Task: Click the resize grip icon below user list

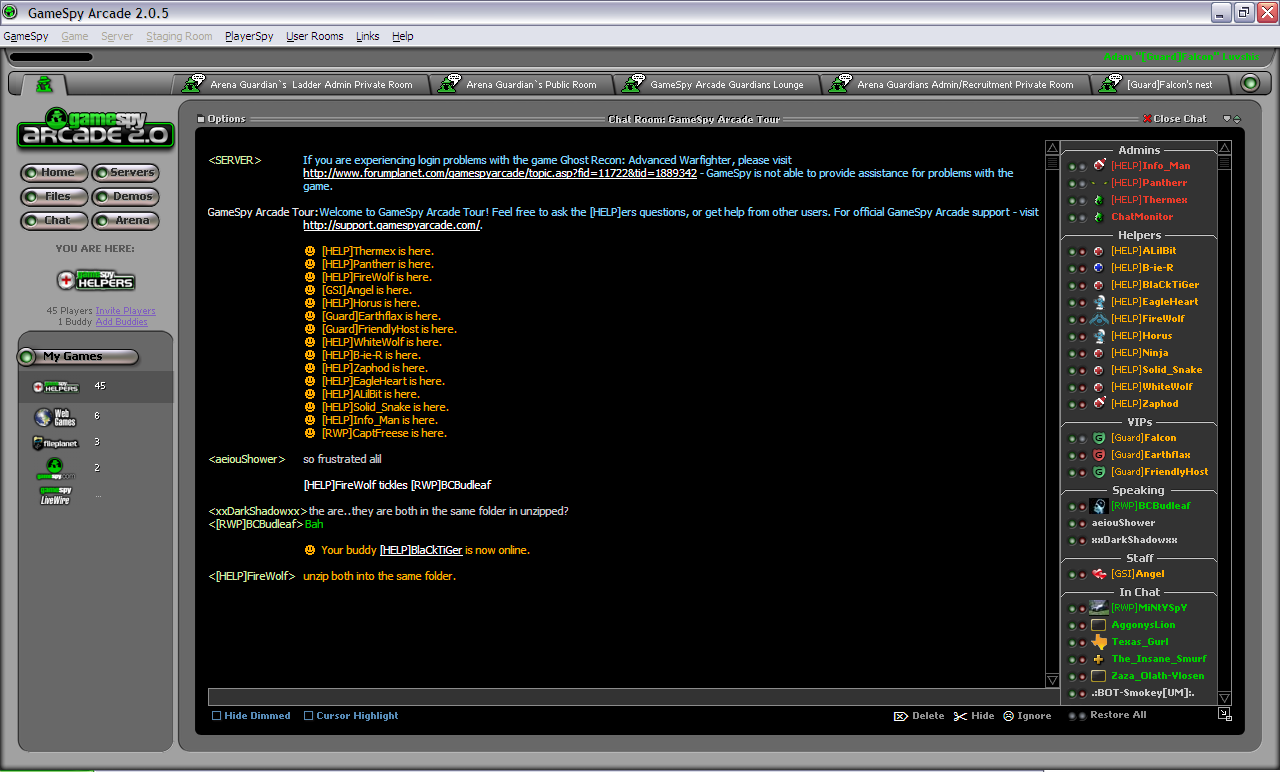Action: pos(1225,714)
